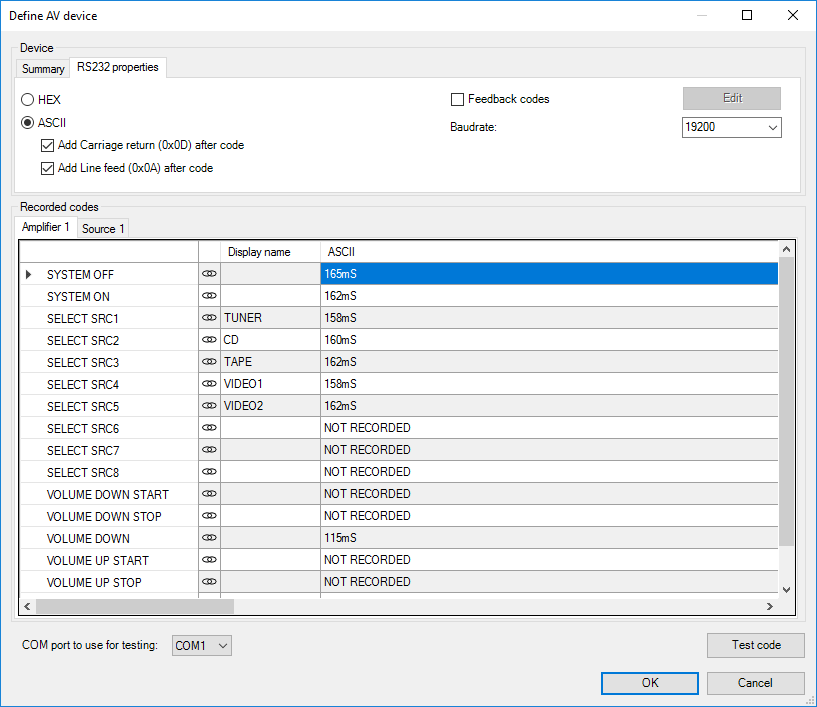The width and height of the screenshot is (817, 707).
Task: Click the link icon beside SELECT SRC1
Action: [209, 318]
